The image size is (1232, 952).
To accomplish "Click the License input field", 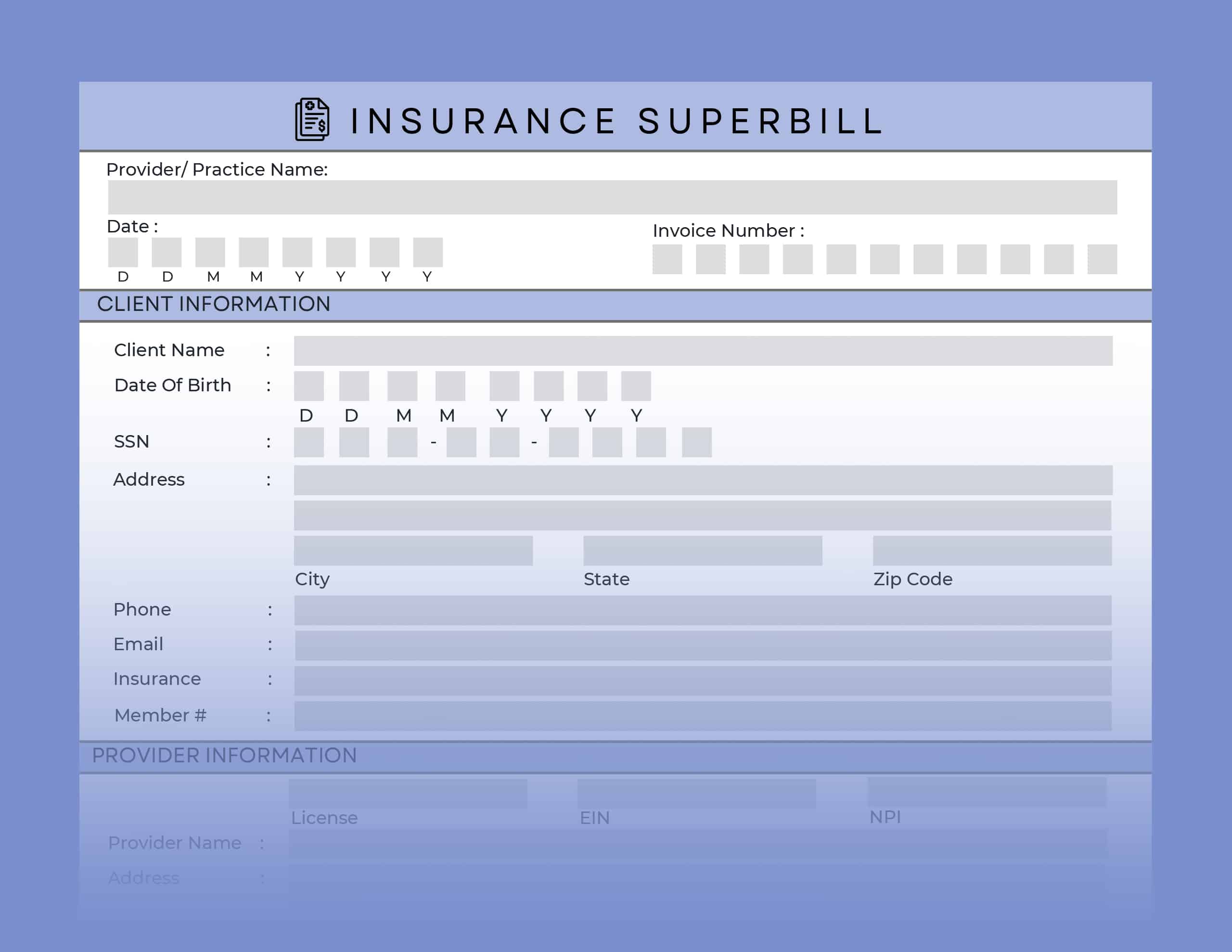I will [408, 794].
